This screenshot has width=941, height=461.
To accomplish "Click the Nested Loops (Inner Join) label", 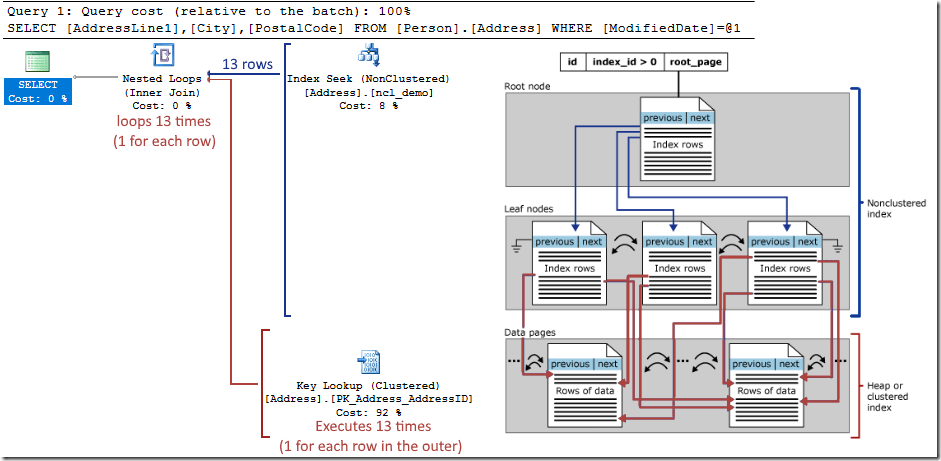I will (163, 84).
